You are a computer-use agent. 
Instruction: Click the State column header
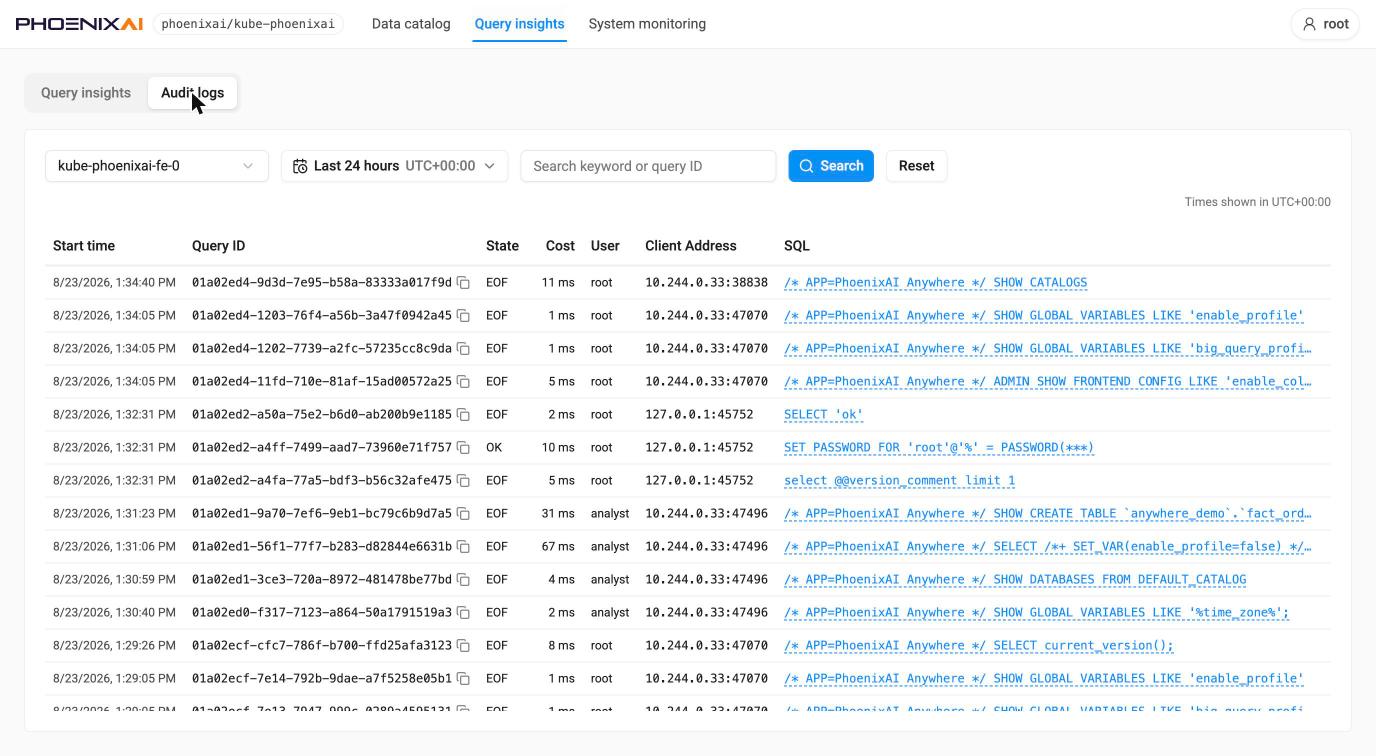click(x=502, y=246)
